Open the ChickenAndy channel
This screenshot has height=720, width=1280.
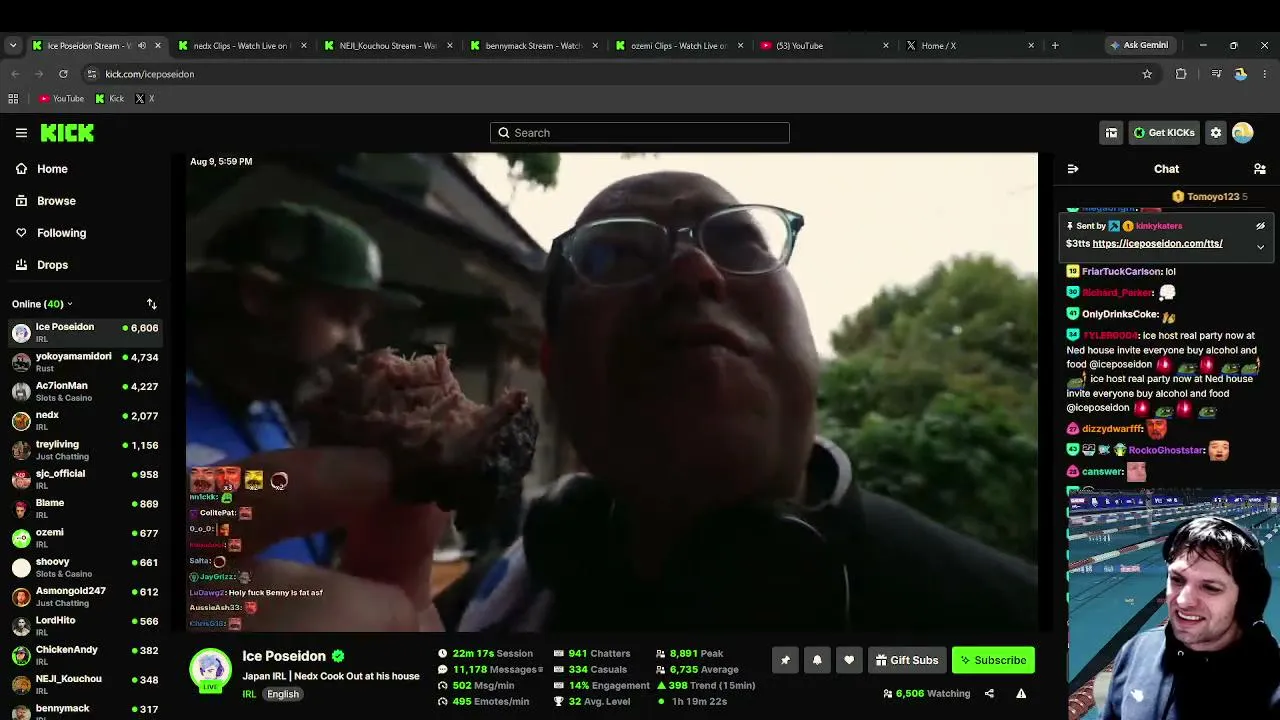[x=84, y=655]
